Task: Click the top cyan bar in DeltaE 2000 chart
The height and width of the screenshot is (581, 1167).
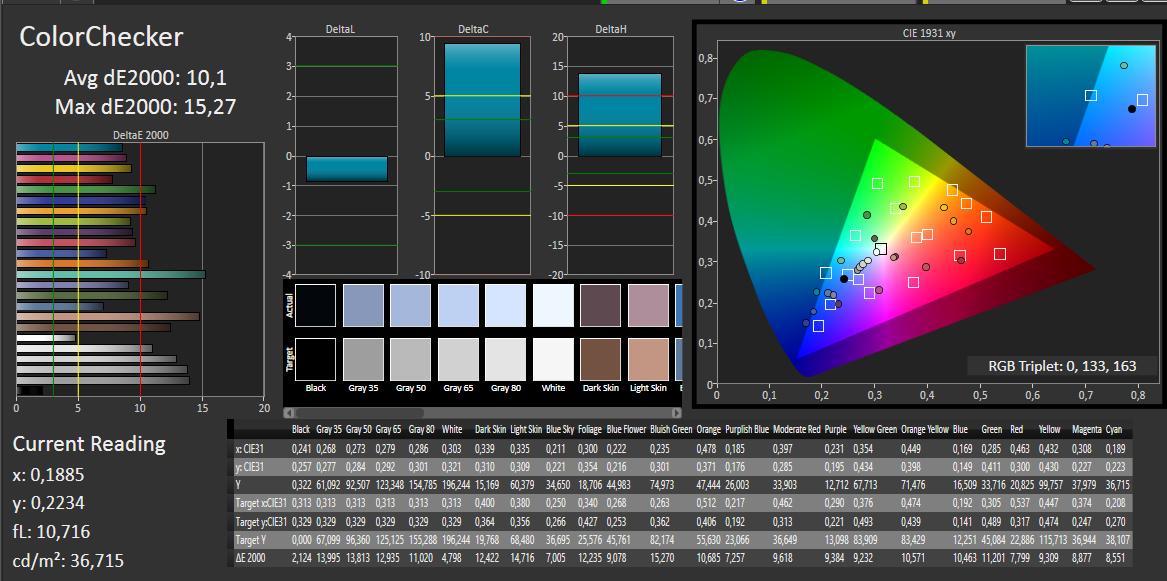Action: pyautogui.click(x=69, y=148)
